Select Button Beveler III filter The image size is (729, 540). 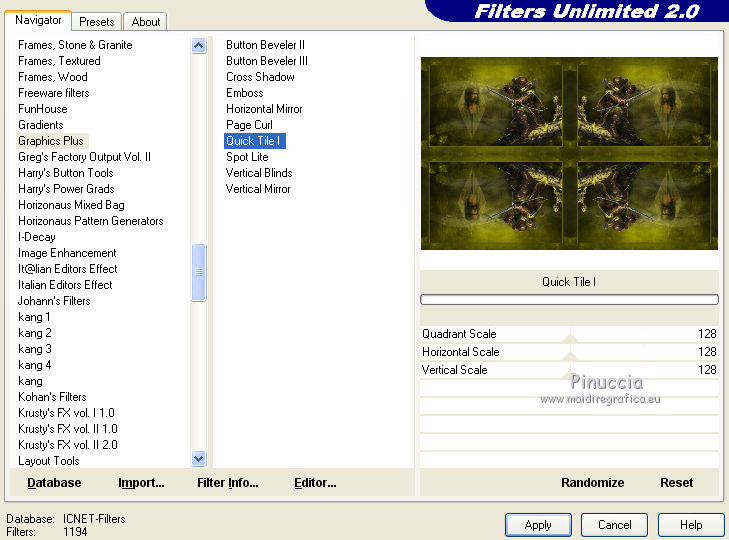267,61
